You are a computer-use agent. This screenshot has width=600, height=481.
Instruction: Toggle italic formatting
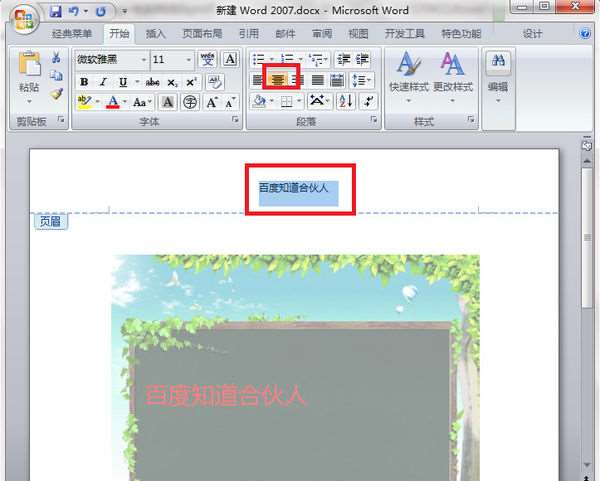pos(103,82)
